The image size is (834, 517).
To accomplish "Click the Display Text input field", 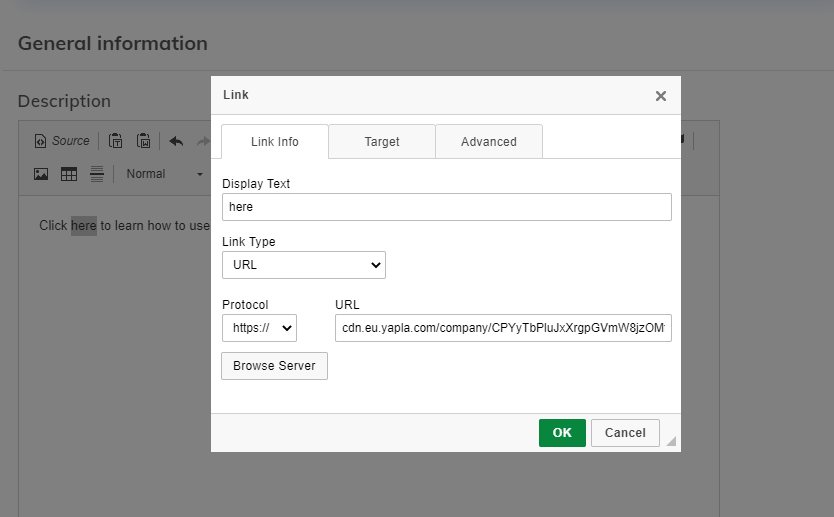I will pos(446,207).
